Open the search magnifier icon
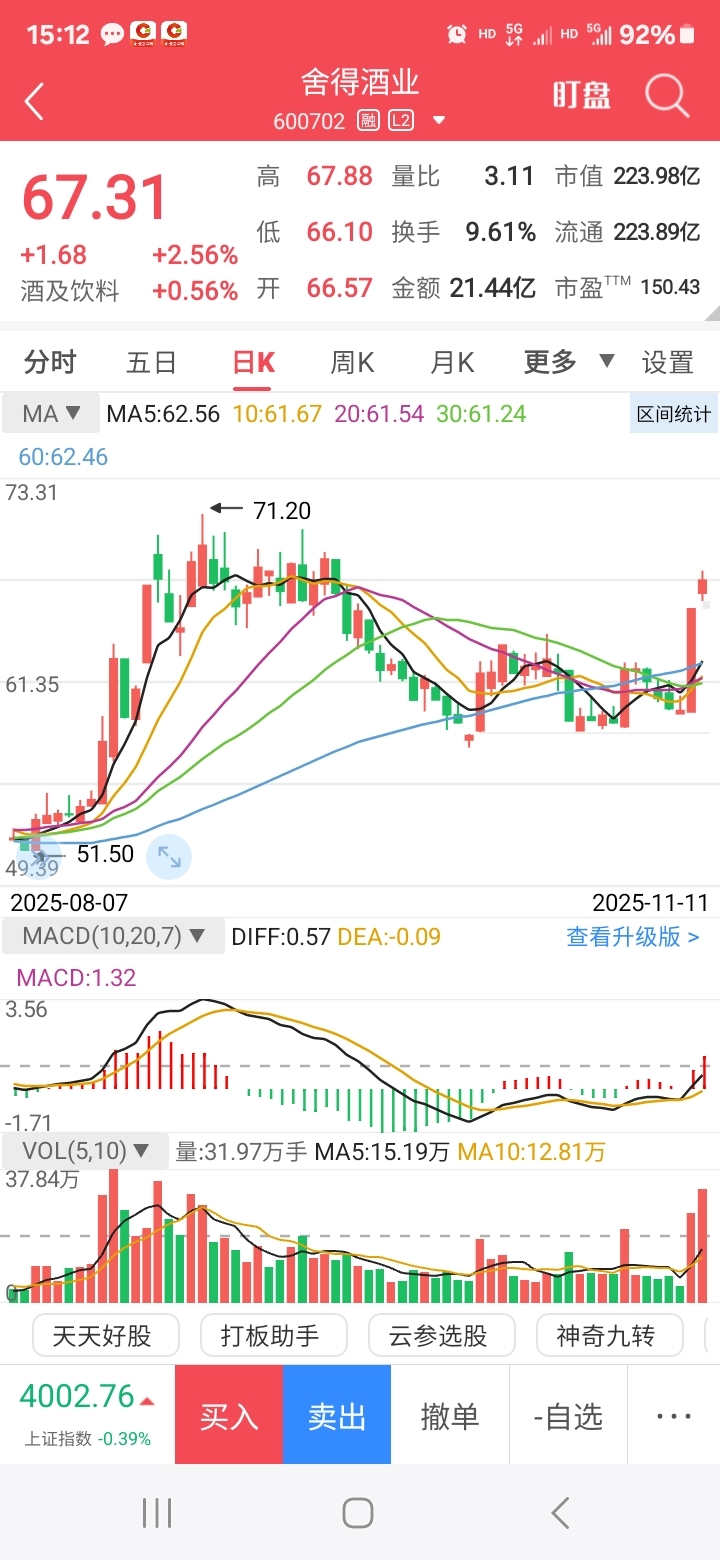Screen dimensions: 720x1560 click(x=667, y=97)
